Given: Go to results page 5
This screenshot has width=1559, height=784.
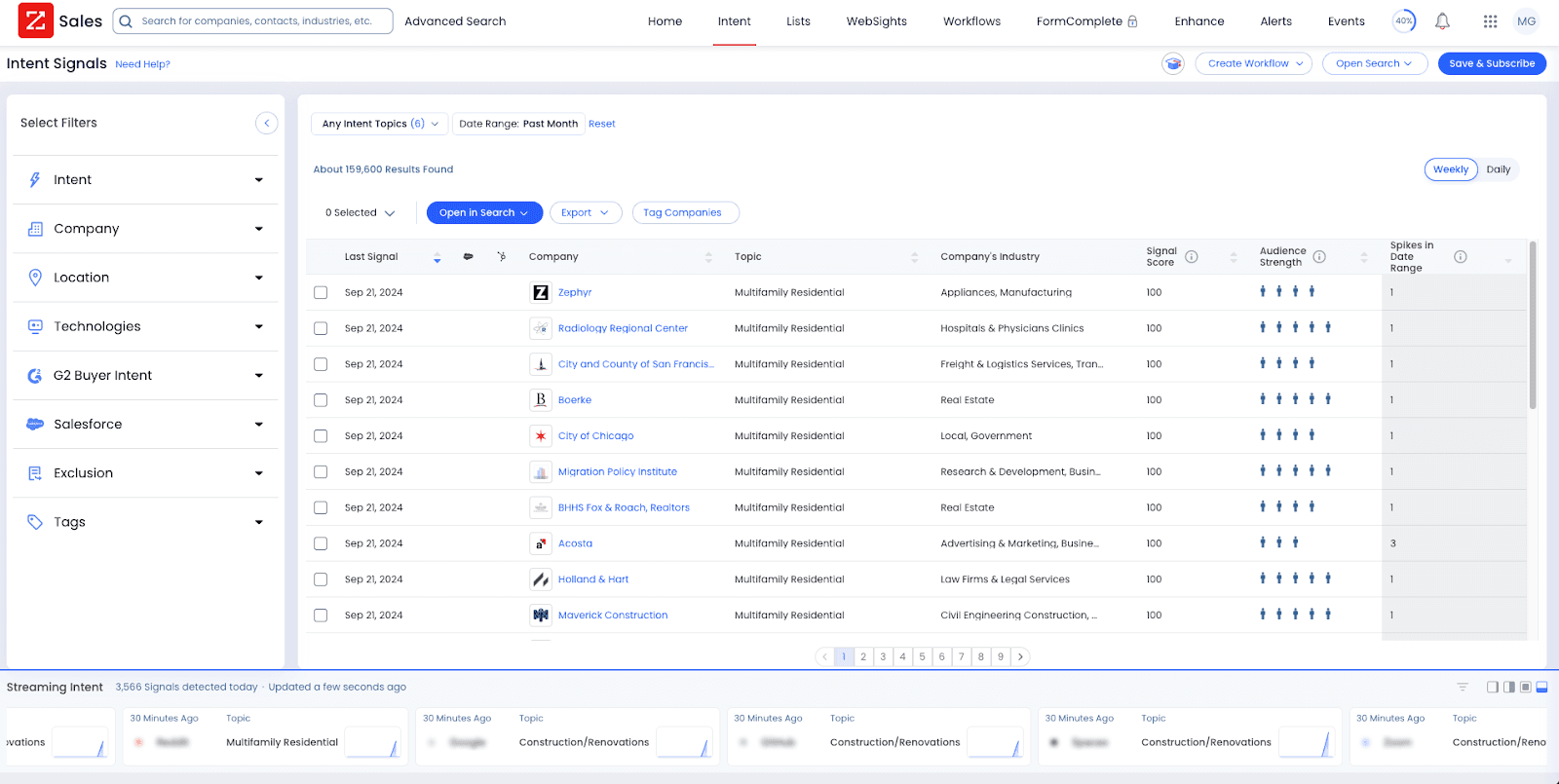Looking at the screenshot, I should click(922, 656).
